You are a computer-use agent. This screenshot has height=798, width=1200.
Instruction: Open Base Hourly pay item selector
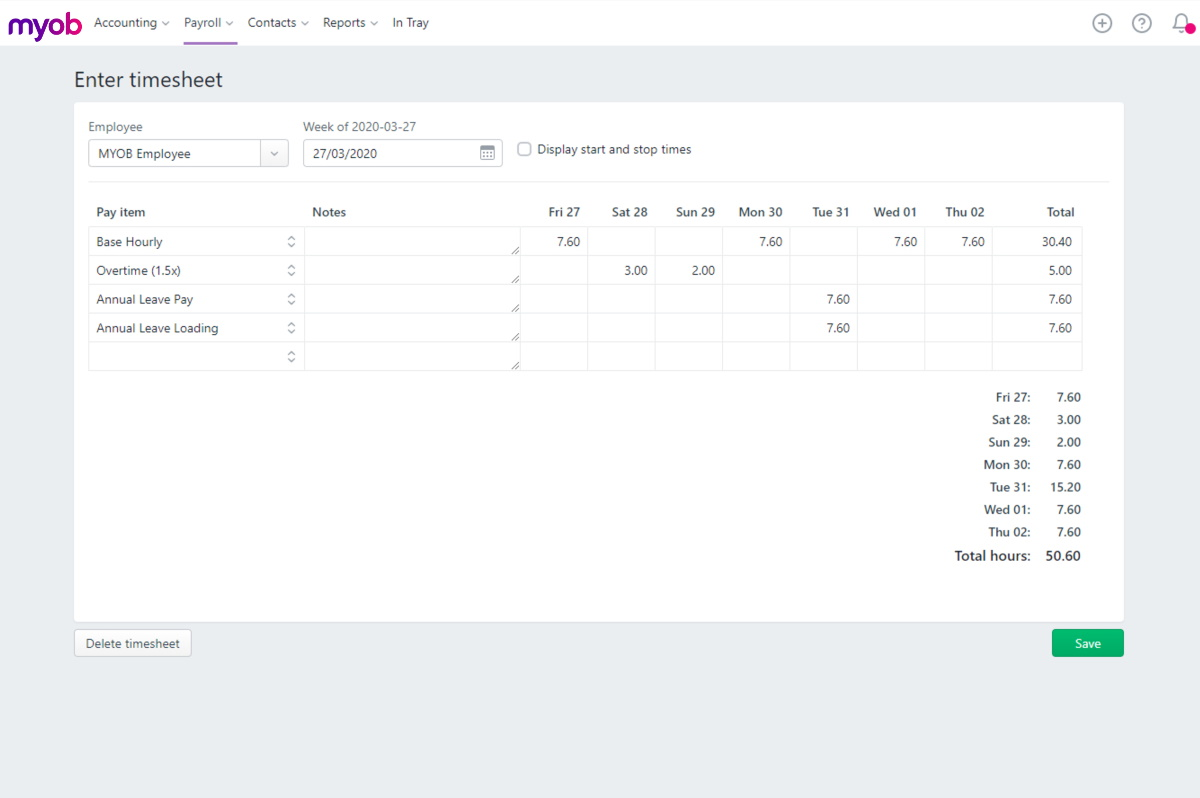(291, 242)
